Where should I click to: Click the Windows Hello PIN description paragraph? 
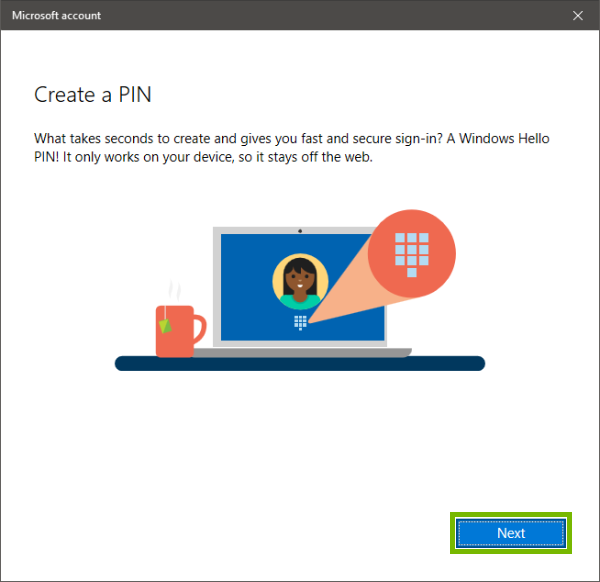pos(292,147)
